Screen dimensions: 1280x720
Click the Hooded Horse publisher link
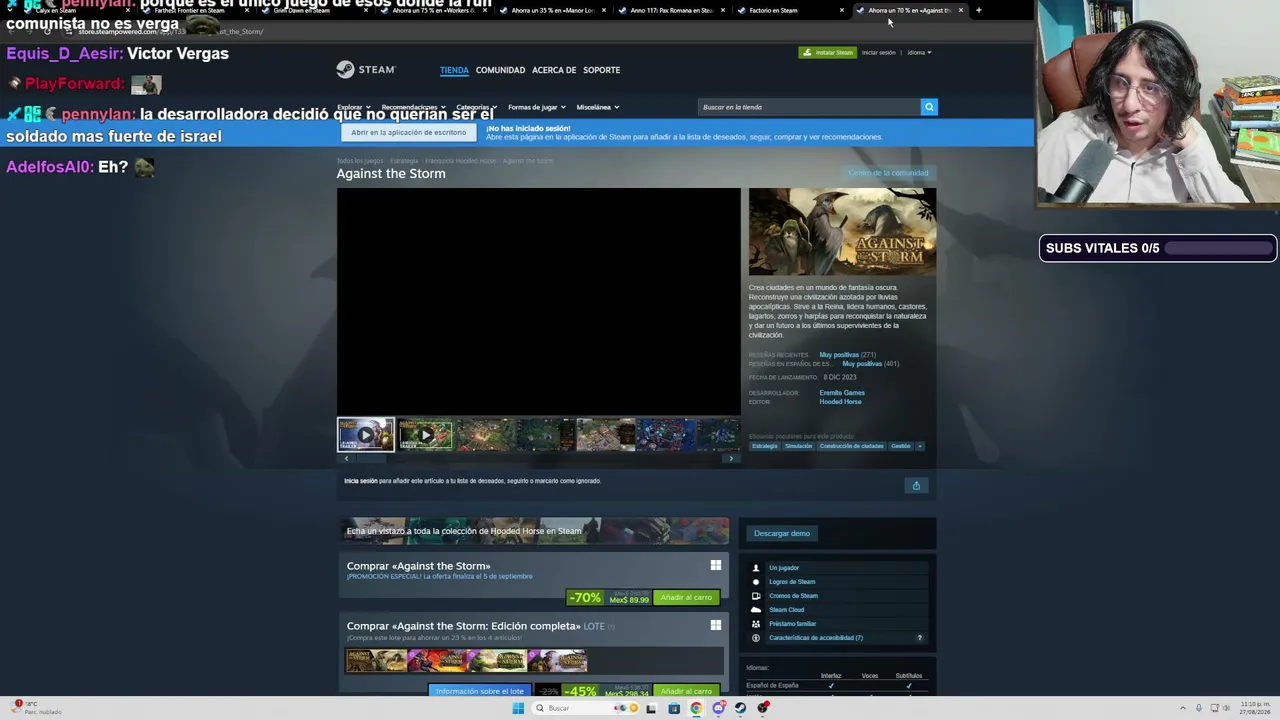pyautogui.click(x=840, y=402)
